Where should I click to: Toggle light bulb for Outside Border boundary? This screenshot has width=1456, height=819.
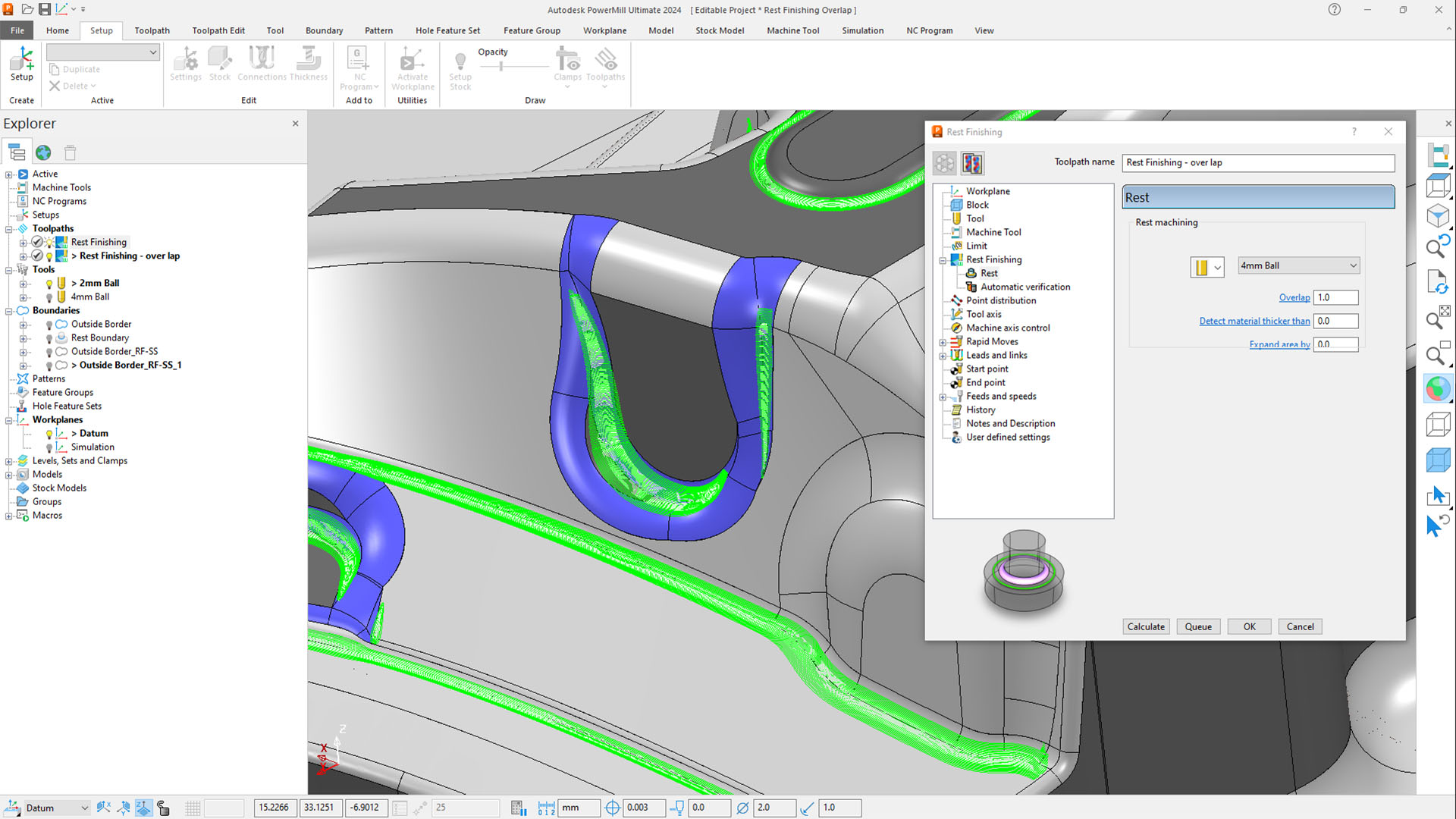pyautogui.click(x=49, y=325)
